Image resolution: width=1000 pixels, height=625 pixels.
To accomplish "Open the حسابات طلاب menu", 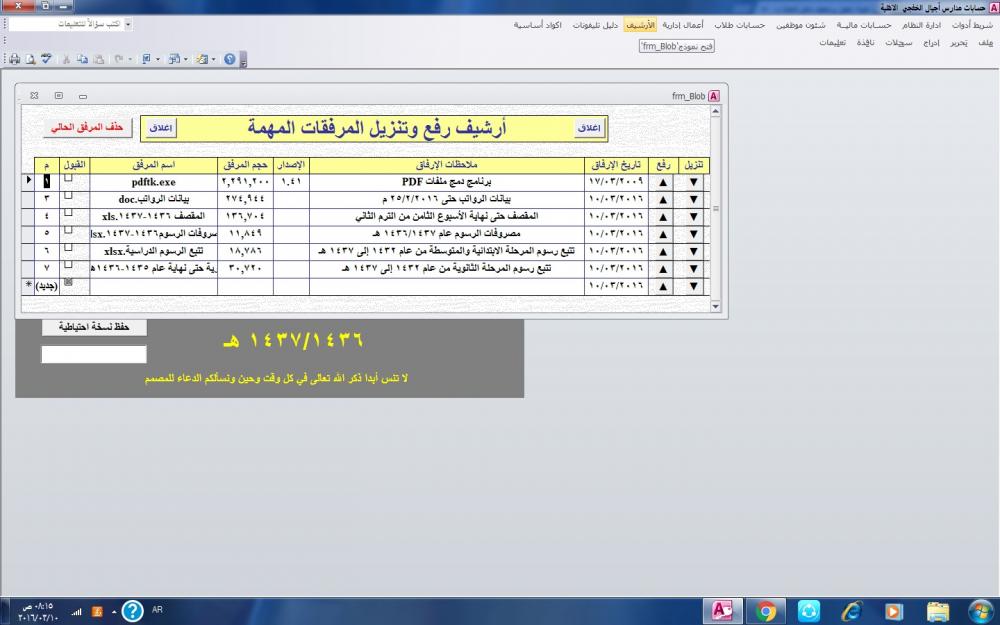I will tap(739, 24).
